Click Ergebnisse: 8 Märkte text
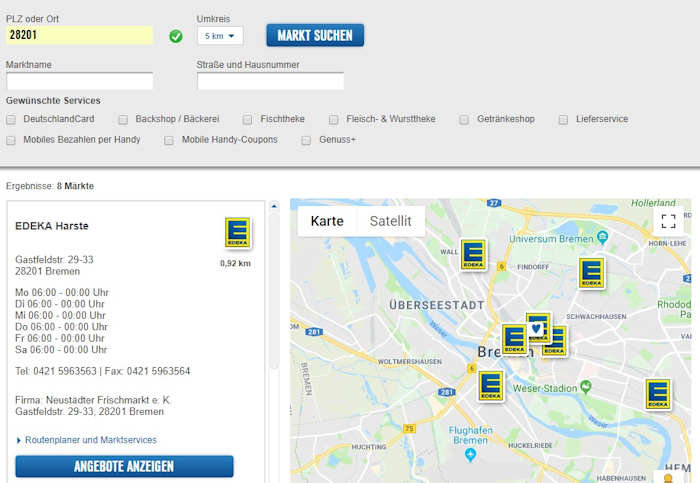Viewport: 700px width, 483px height. tap(50, 186)
